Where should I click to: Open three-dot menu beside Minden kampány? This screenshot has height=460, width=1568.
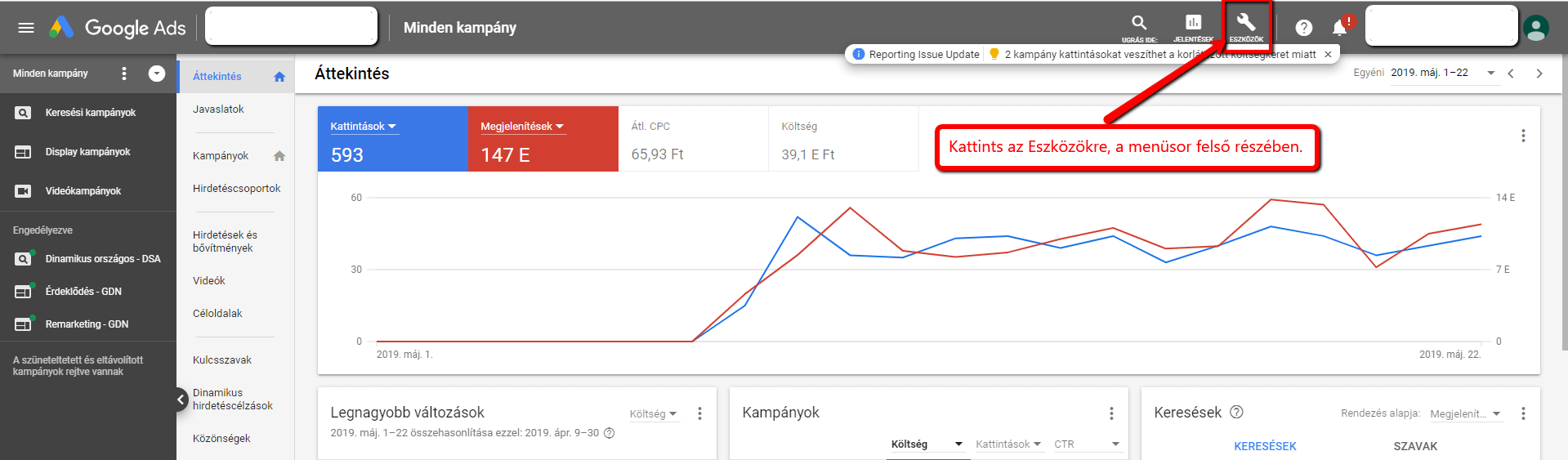coord(124,74)
